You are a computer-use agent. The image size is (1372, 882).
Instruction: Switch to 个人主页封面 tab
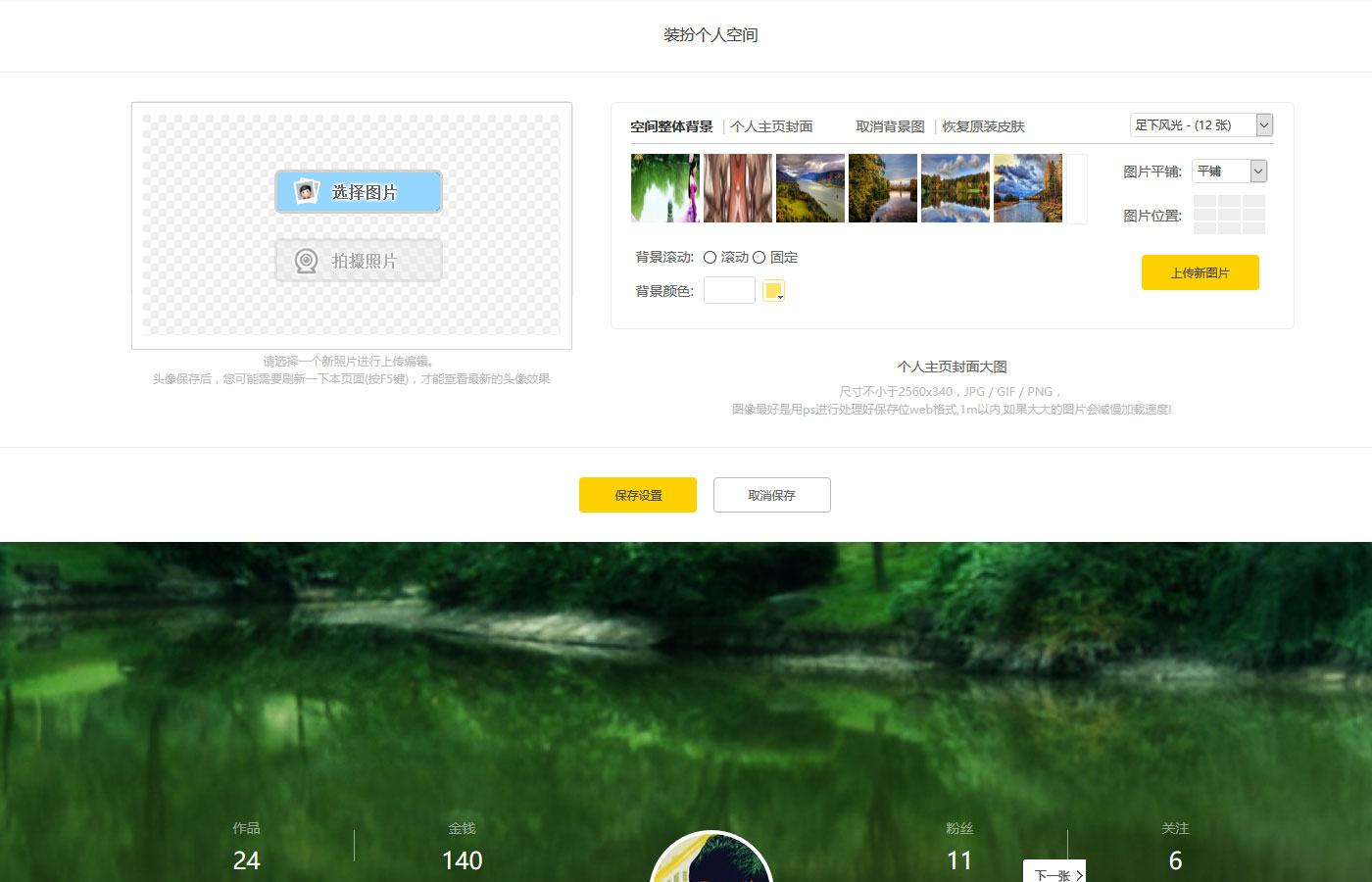click(771, 126)
